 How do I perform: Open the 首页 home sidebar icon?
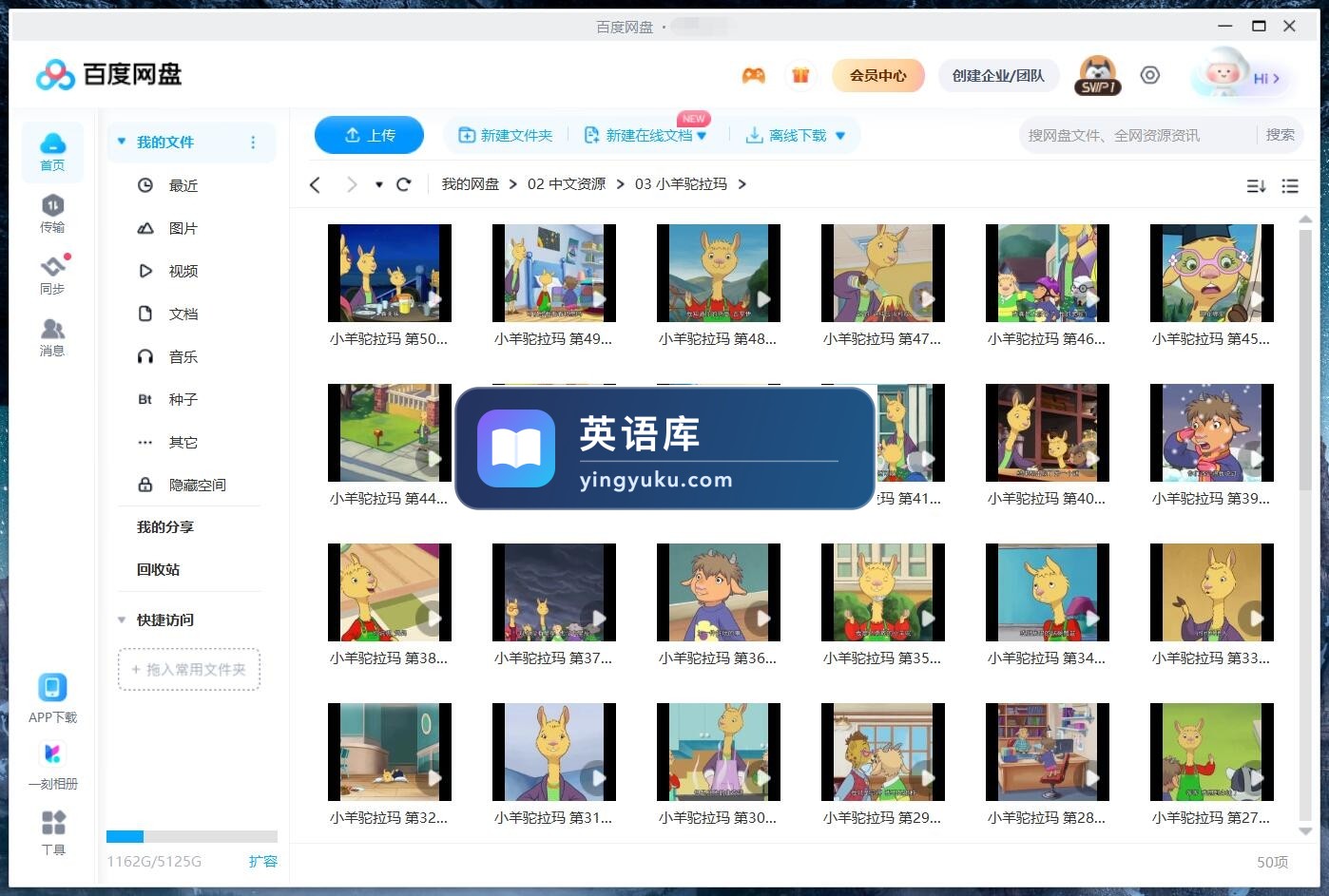click(x=52, y=152)
